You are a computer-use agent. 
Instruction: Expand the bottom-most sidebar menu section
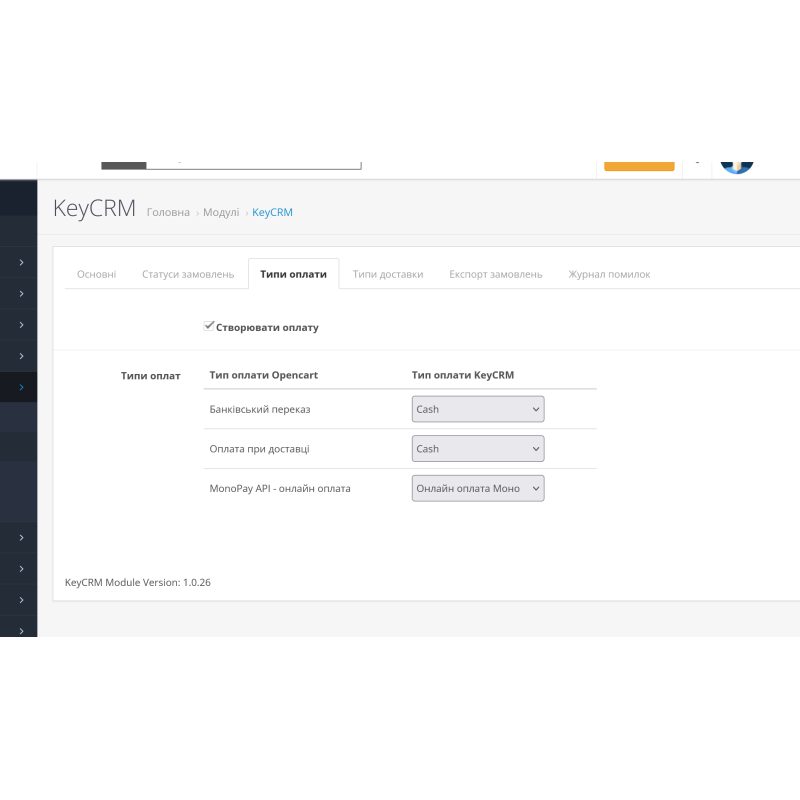[19, 630]
